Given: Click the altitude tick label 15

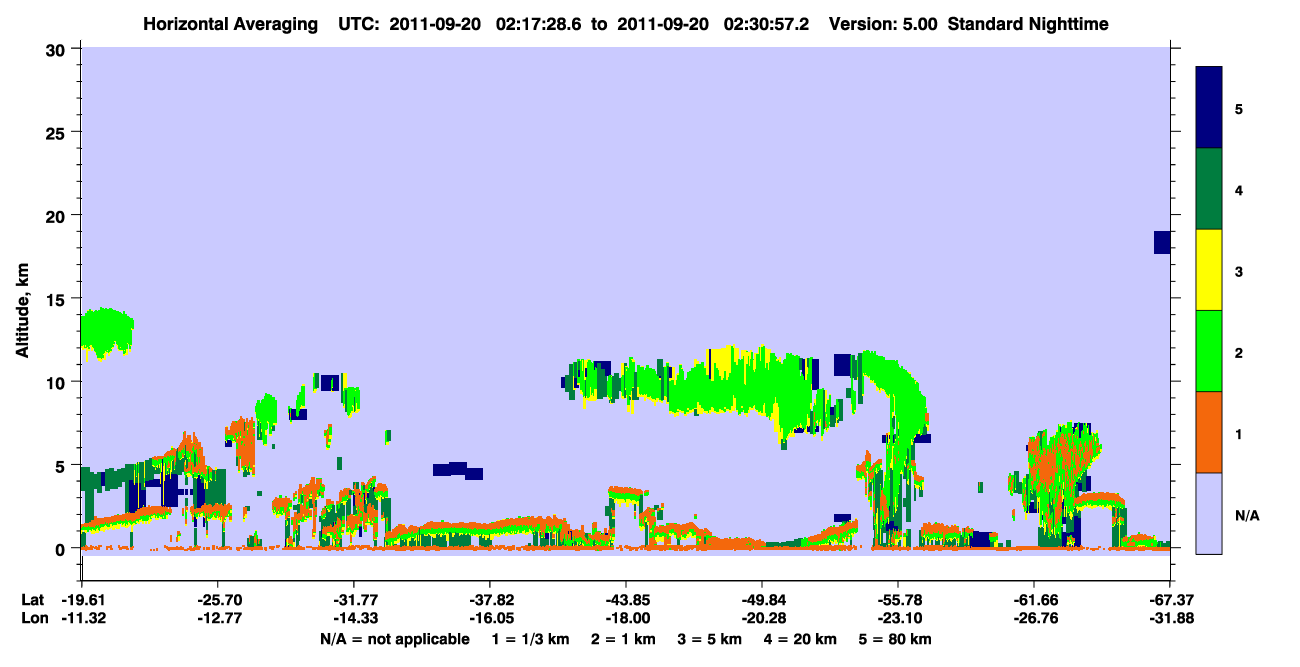Looking at the screenshot, I should tap(58, 299).
